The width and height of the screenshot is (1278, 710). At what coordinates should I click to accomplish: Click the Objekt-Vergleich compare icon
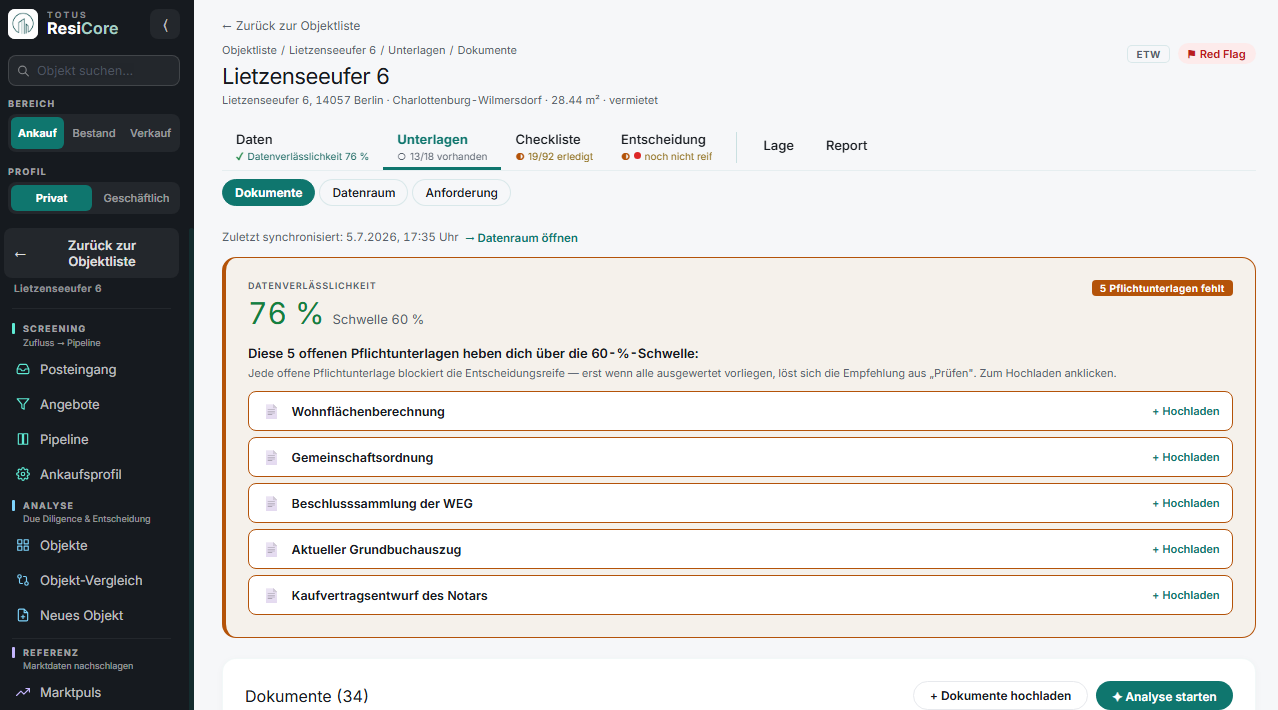[x=23, y=580]
